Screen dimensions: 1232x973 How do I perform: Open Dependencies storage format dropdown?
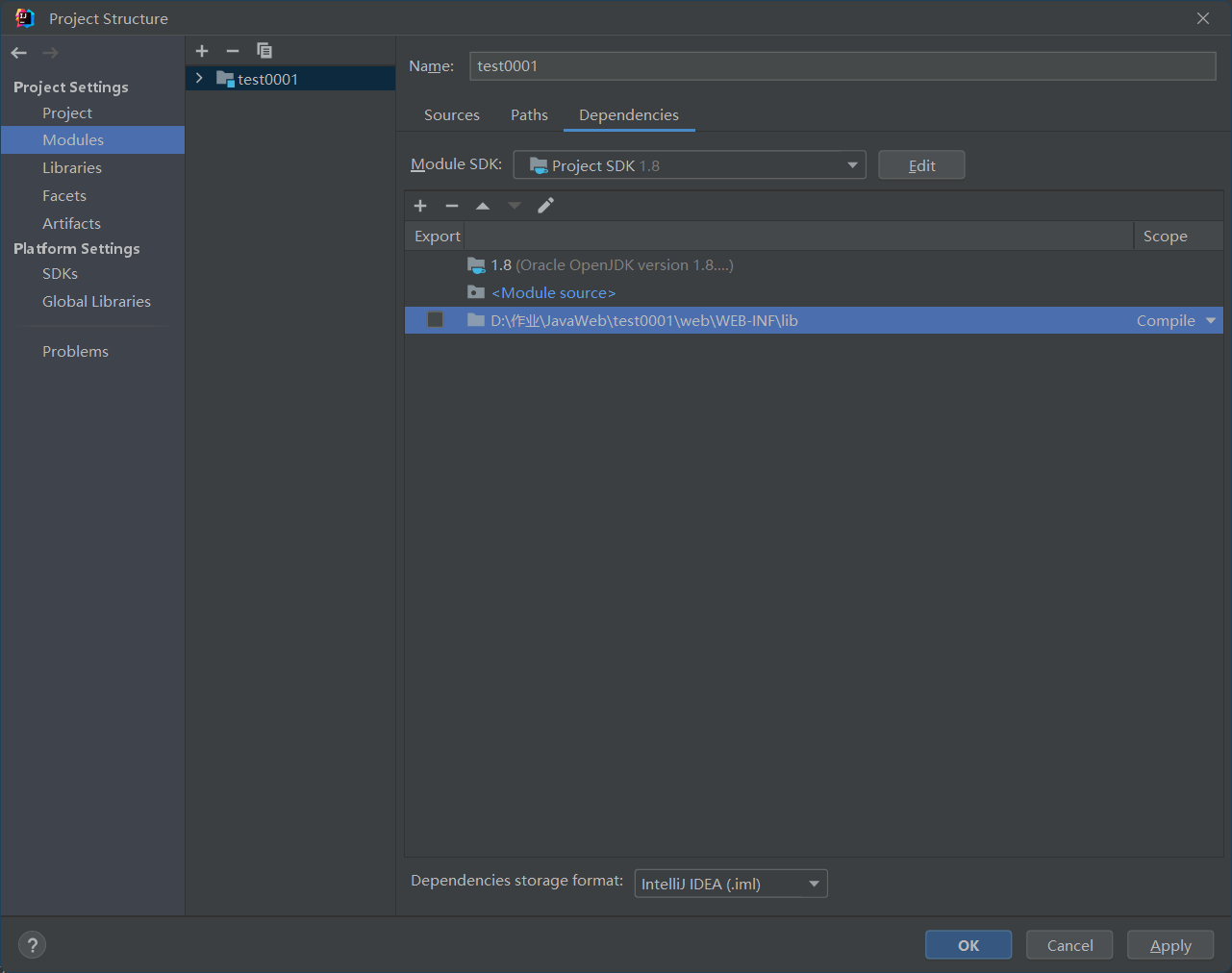[x=731, y=884]
